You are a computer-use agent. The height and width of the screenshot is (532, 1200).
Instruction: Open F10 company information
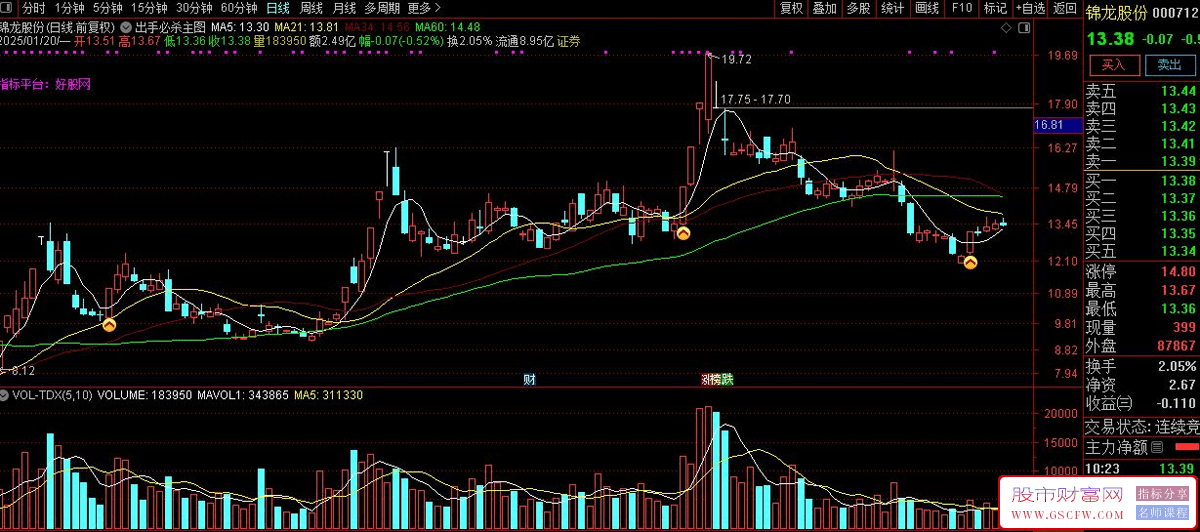(x=962, y=8)
